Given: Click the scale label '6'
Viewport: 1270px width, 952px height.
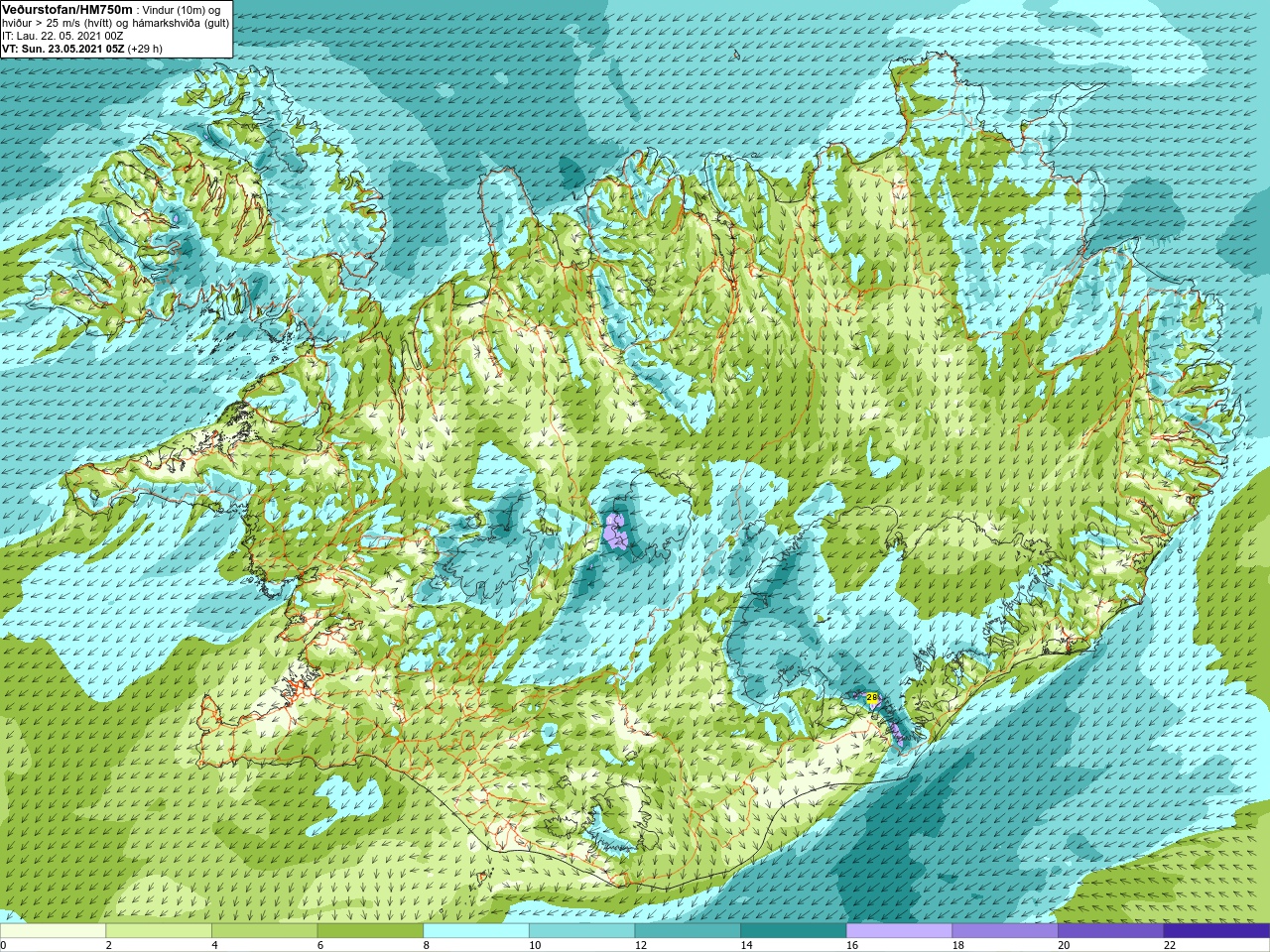Looking at the screenshot, I should pyautogui.click(x=320, y=945).
